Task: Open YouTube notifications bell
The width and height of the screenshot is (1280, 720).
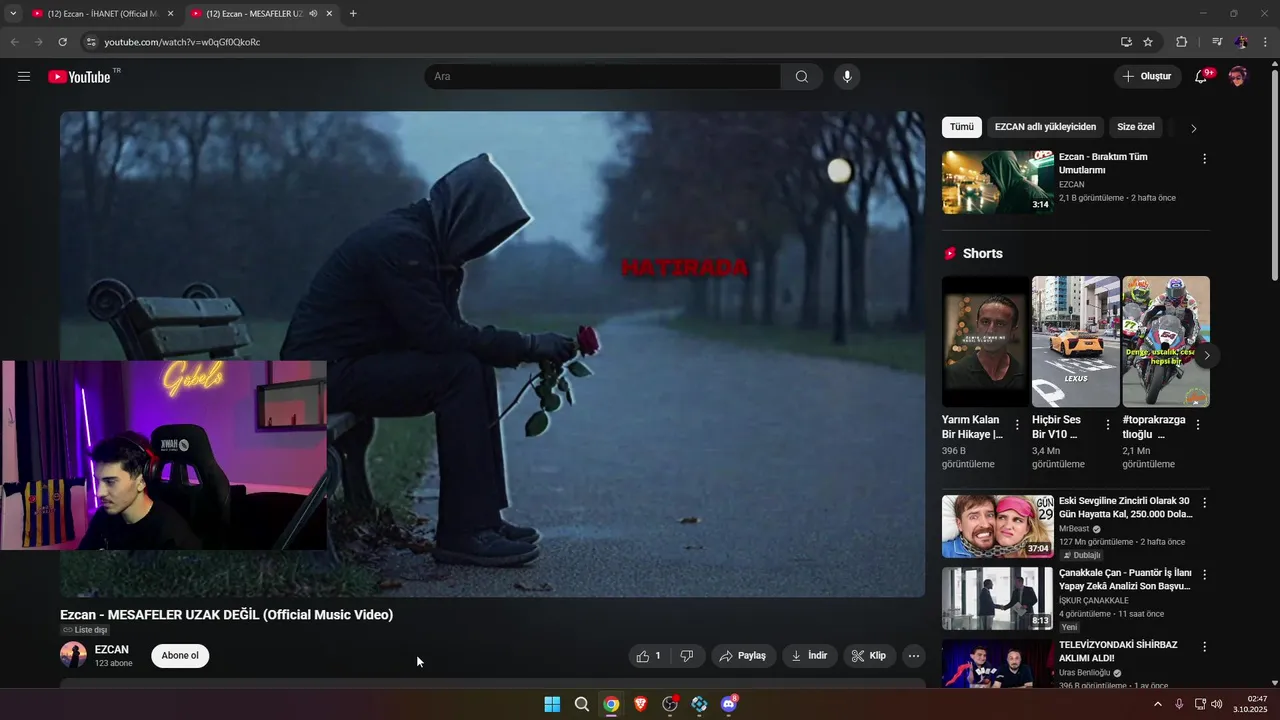Action: tap(1202, 77)
